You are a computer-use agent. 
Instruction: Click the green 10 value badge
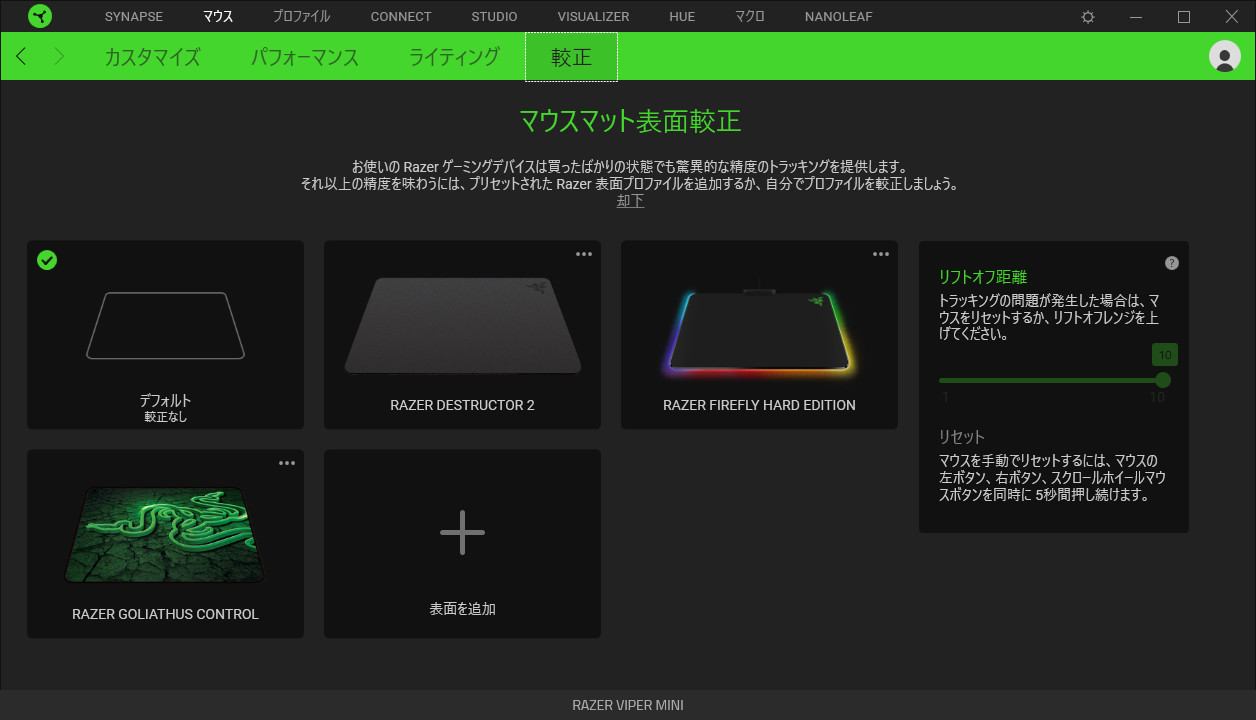coord(1164,355)
